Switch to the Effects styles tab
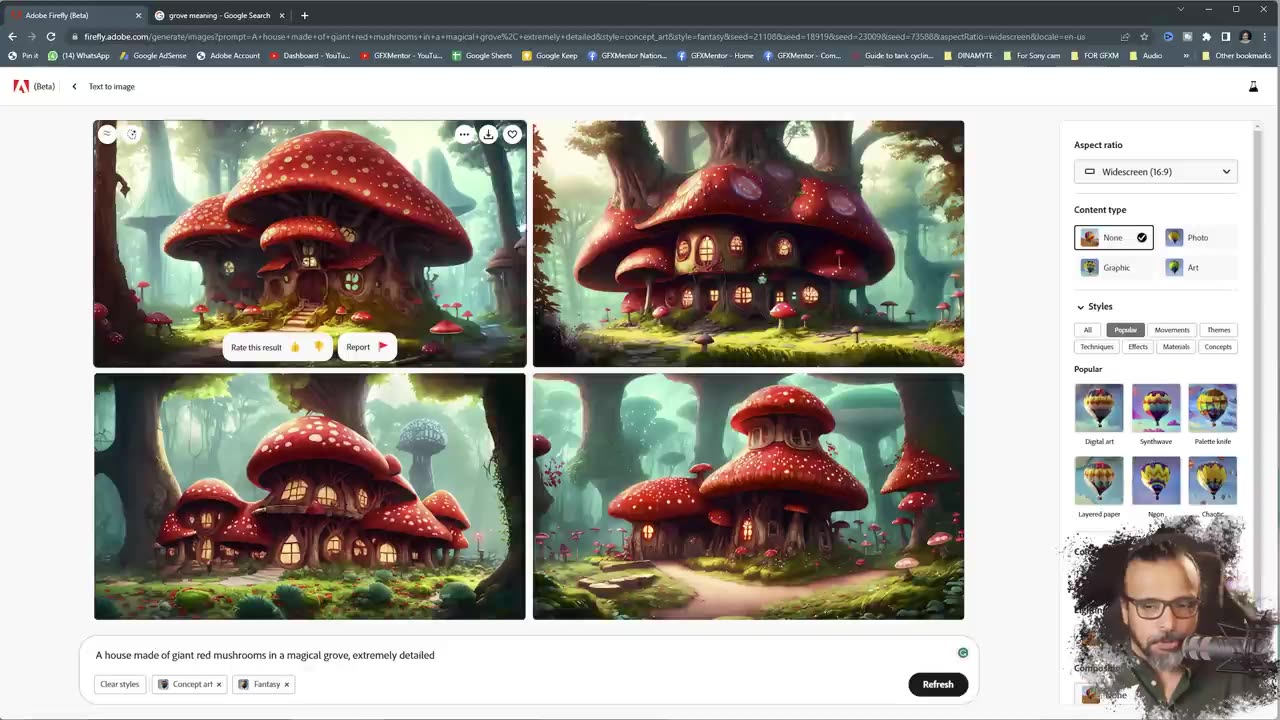1280x720 pixels. click(1138, 347)
